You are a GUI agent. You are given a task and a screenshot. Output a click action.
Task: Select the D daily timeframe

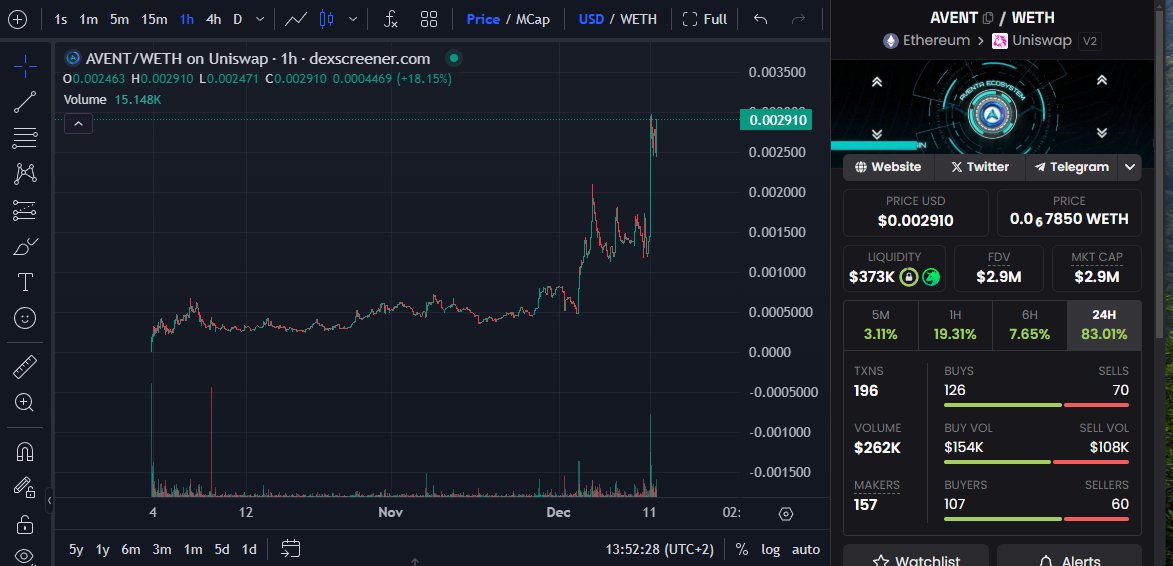238,19
